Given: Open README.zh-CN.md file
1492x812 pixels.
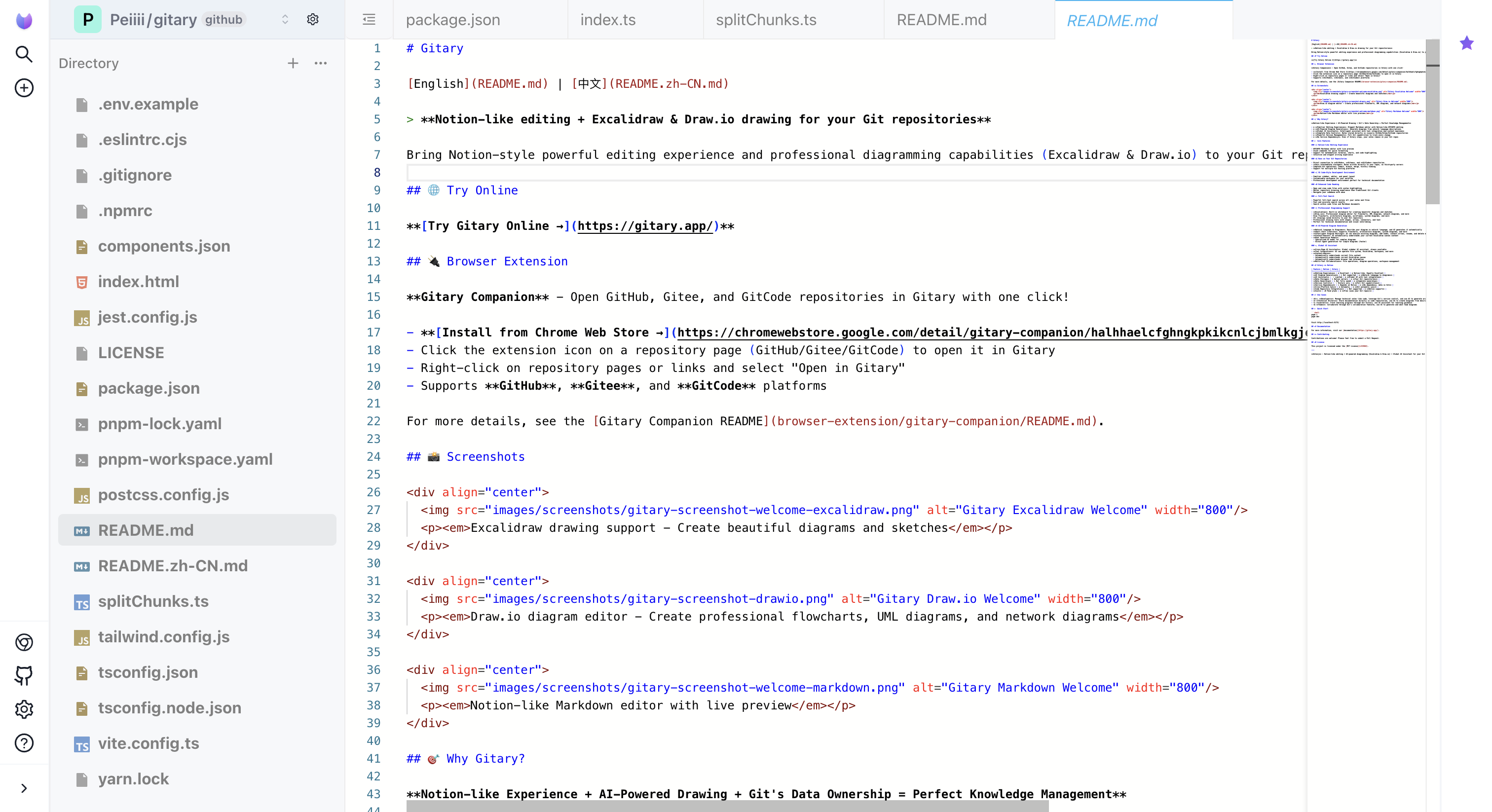Looking at the screenshot, I should pyautogui.click(x=197, y=566).
